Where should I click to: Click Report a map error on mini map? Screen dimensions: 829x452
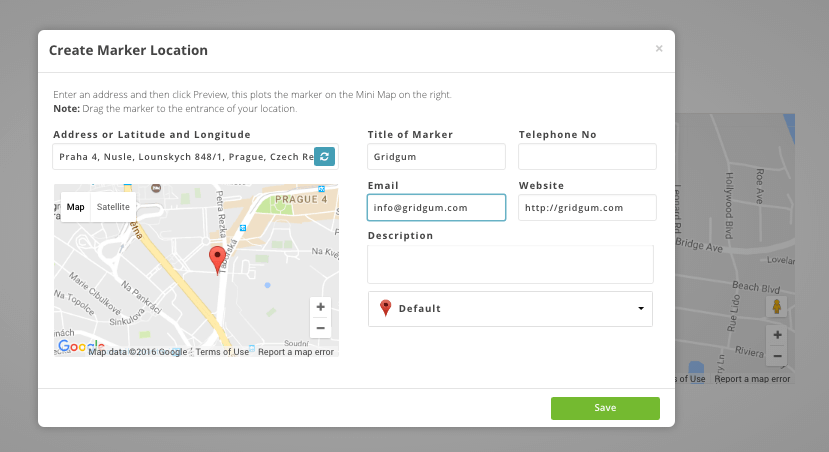pos(296,352)
